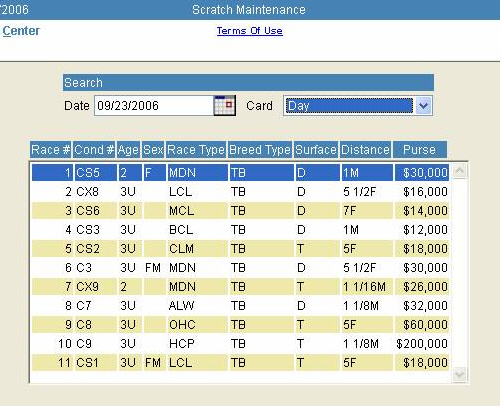Sort by the Purse column header
The image size is (500, 406).
(x=420, y=150)
